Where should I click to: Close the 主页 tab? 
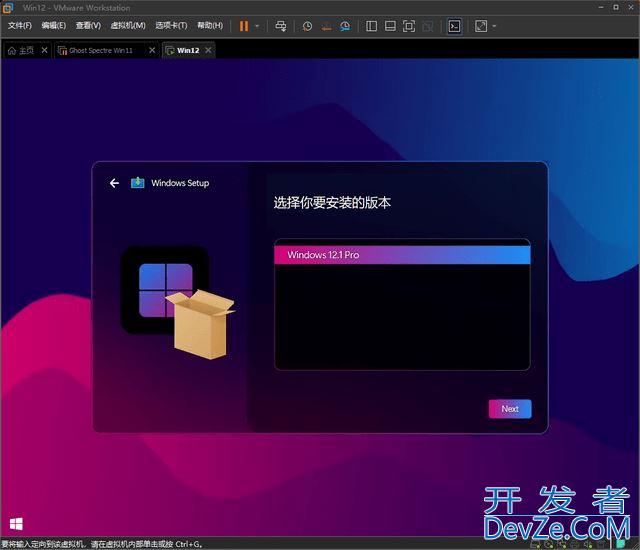coord(44,50)
